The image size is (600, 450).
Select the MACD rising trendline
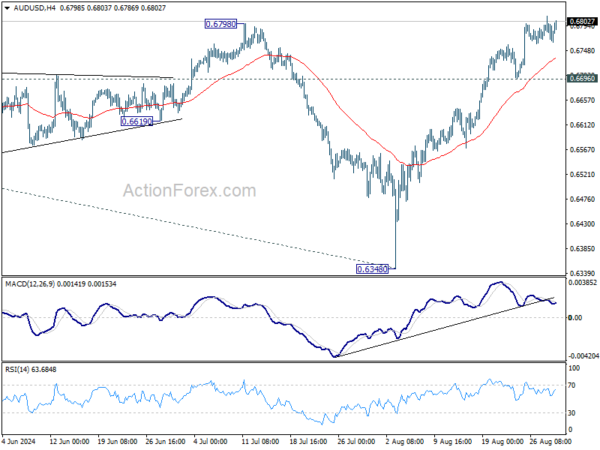[446, 327]
